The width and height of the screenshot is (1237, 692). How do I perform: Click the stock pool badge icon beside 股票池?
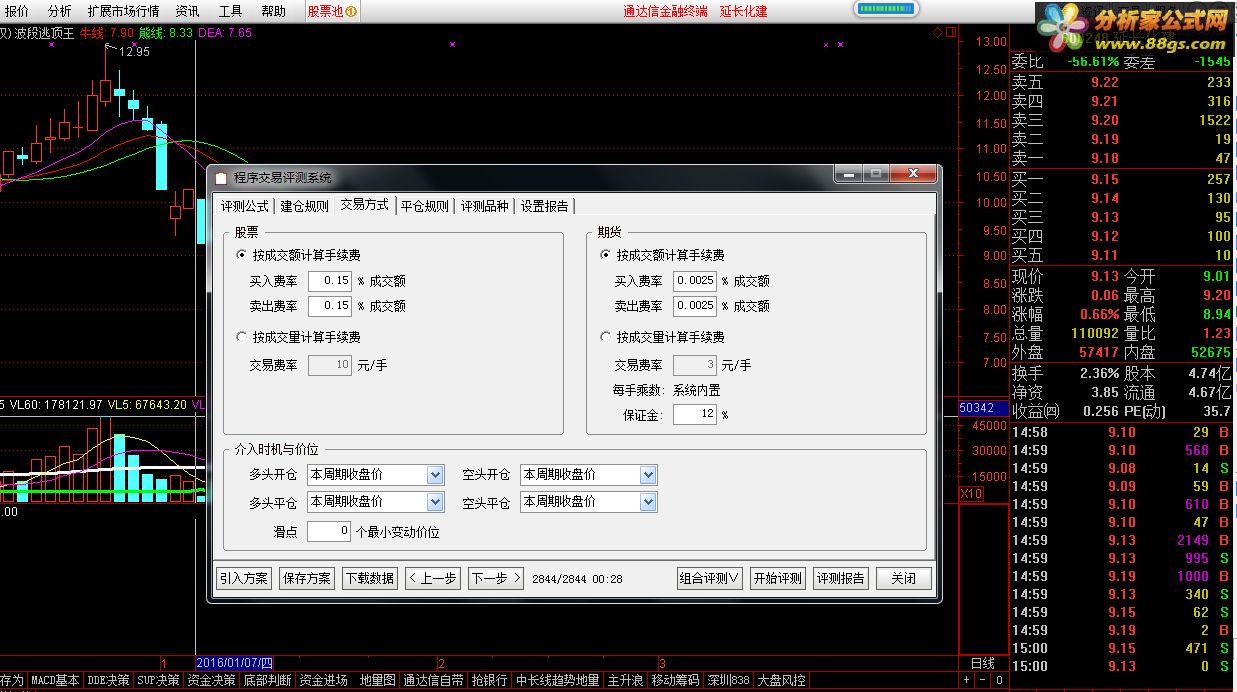352,11
